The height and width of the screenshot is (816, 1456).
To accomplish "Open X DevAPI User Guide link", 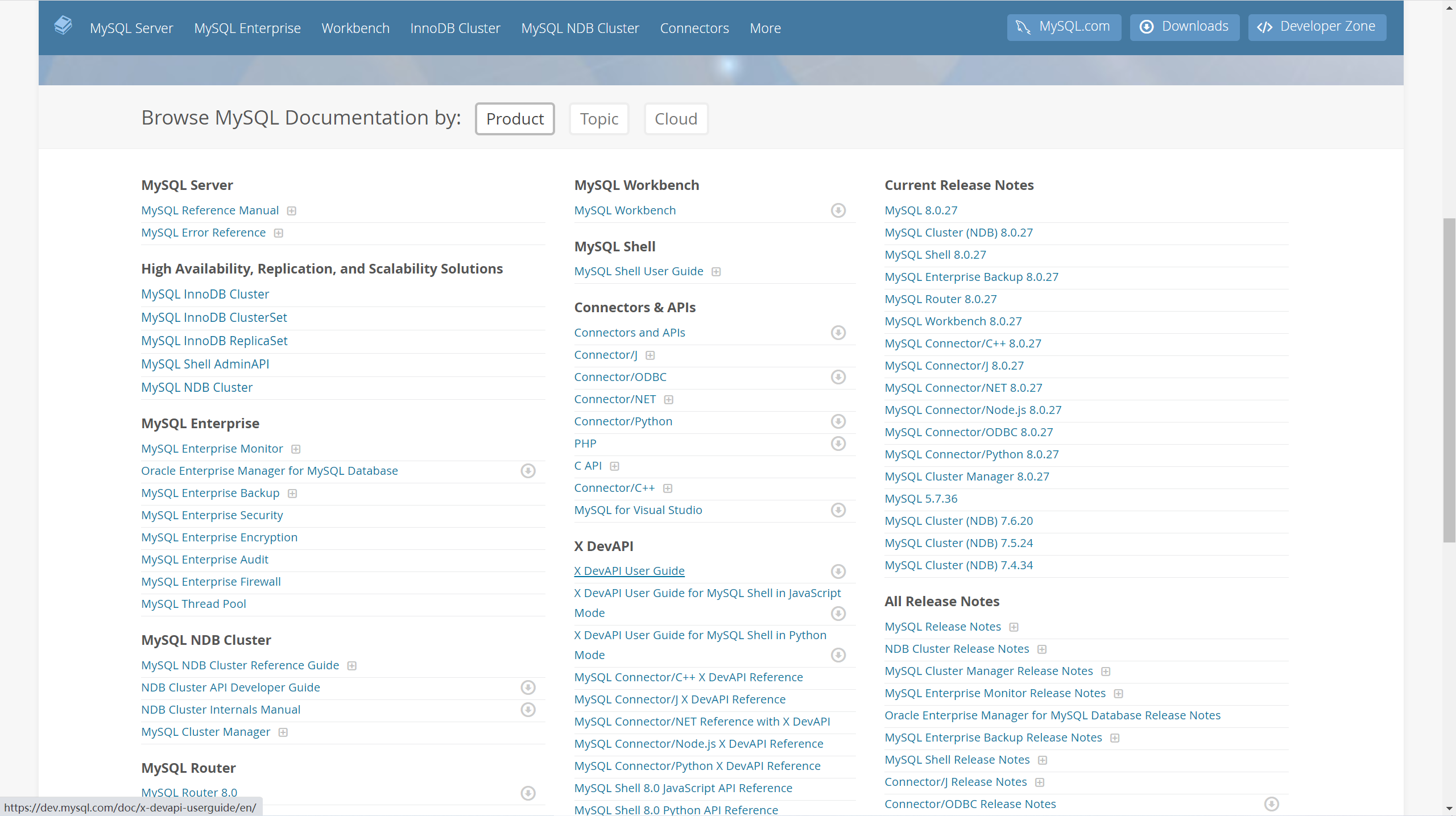I will pos(629,571).
